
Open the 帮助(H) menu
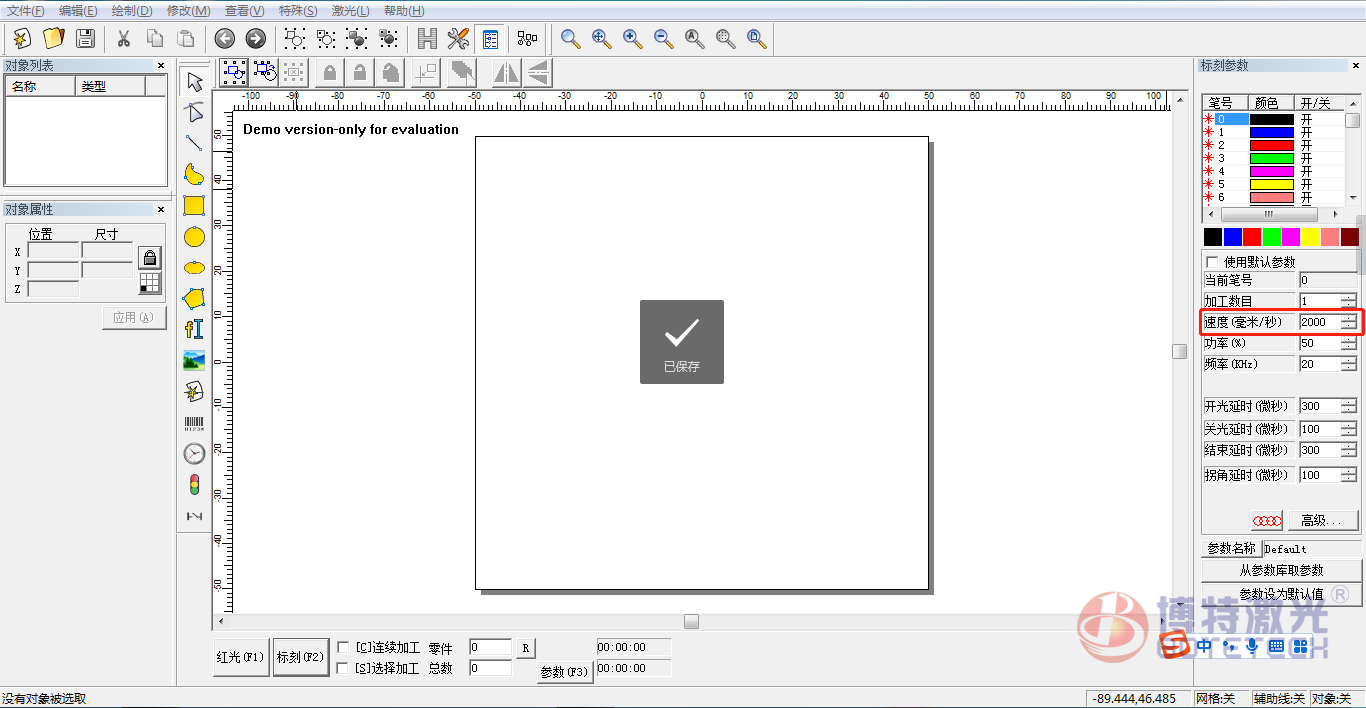[x=404, y=10]
